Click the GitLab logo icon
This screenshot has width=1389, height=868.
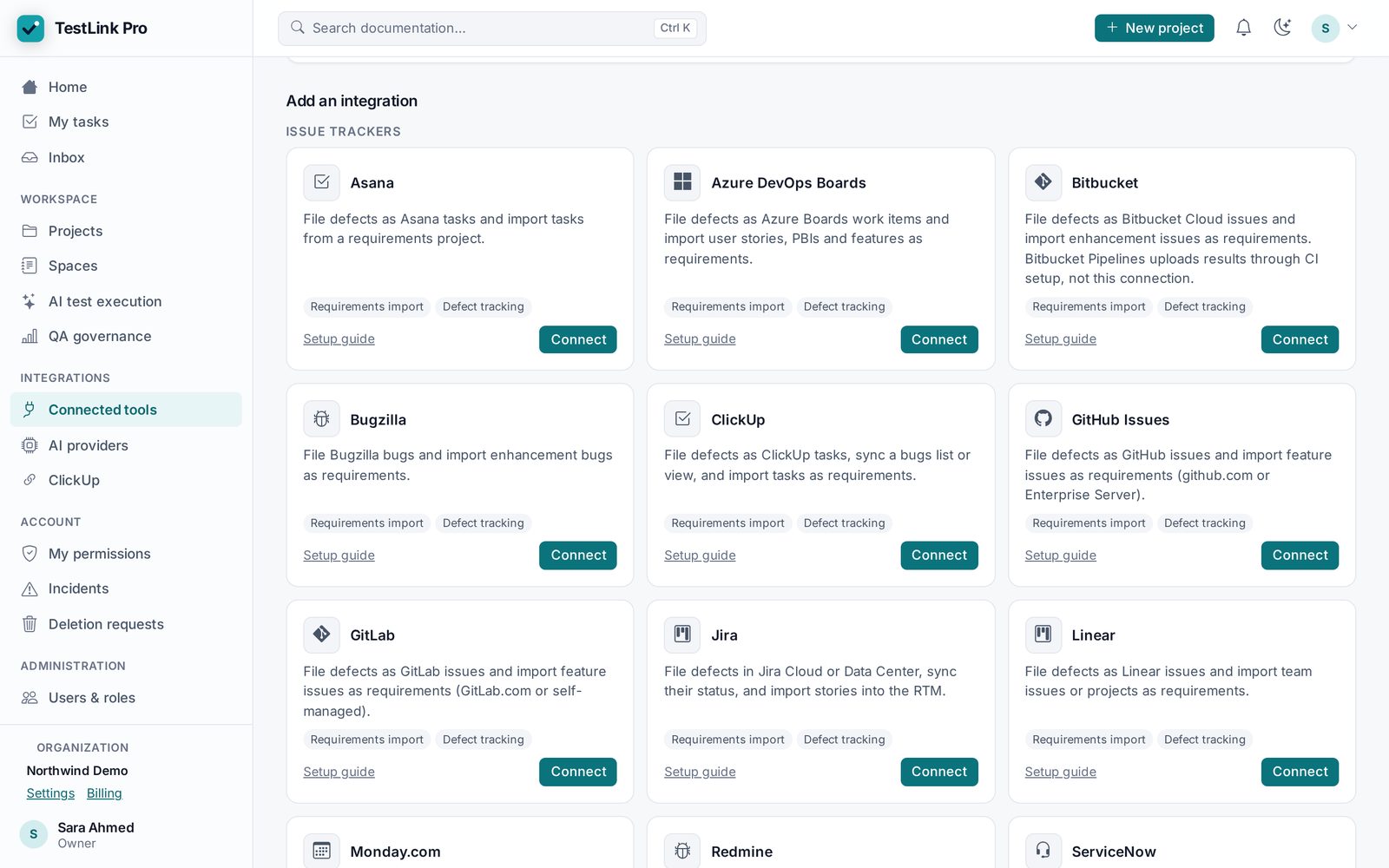[321, 635]
